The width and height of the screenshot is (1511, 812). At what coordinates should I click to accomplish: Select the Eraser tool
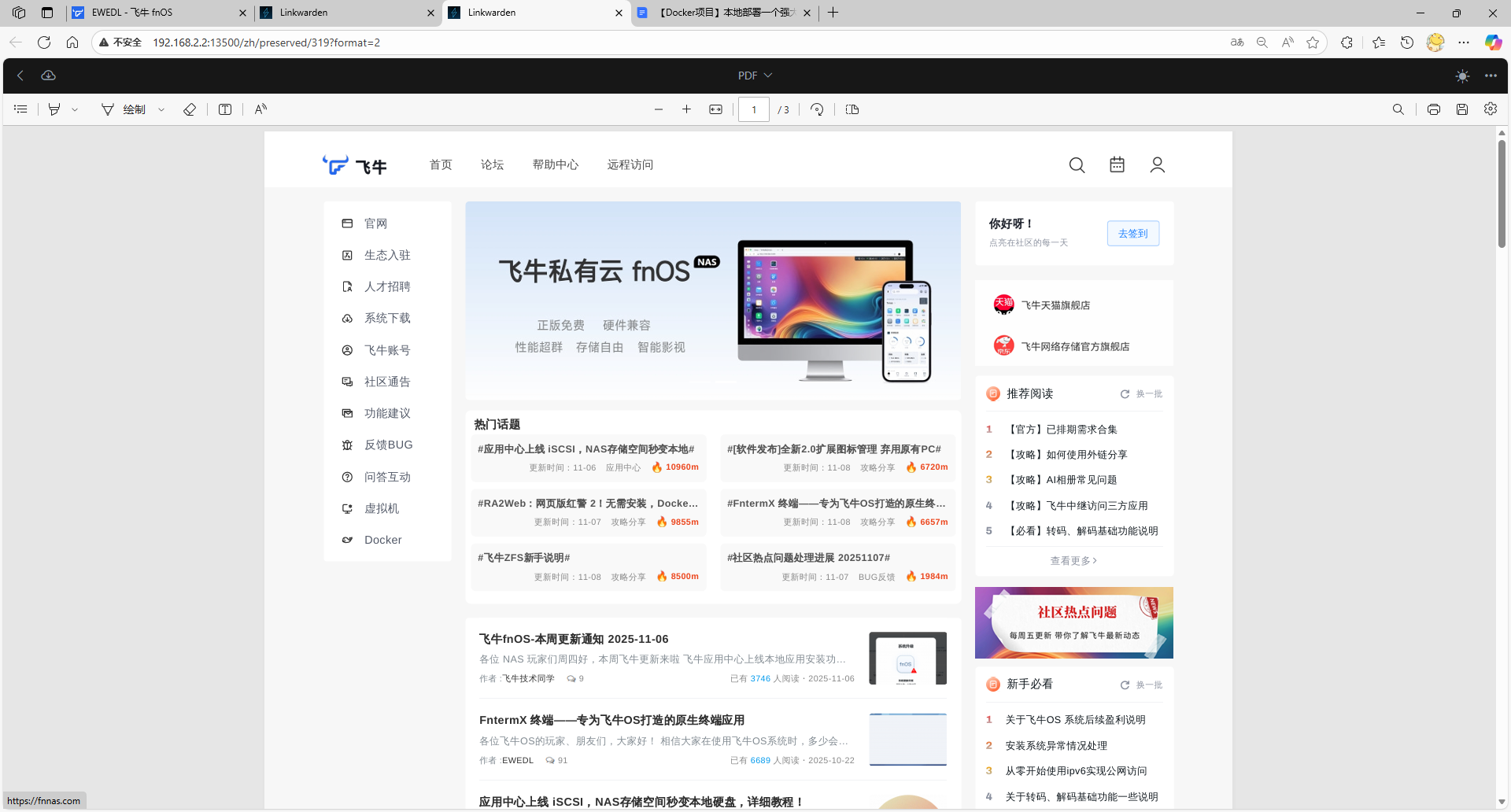(190, 109)
